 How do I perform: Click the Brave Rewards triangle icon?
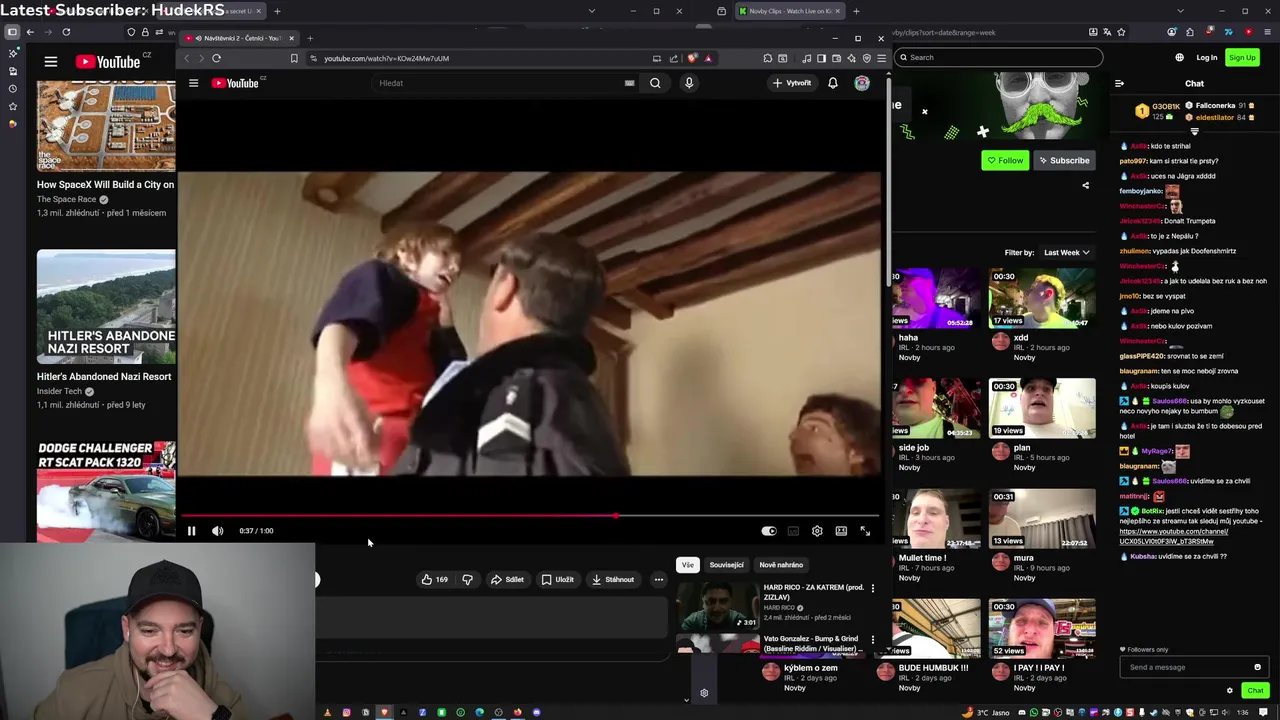point(708,58)
